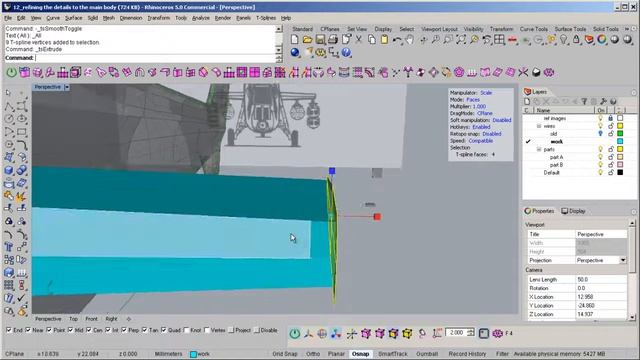The image size is (640, 360).
Task: Open the Surface menu
Action: (x=73, y=18)
